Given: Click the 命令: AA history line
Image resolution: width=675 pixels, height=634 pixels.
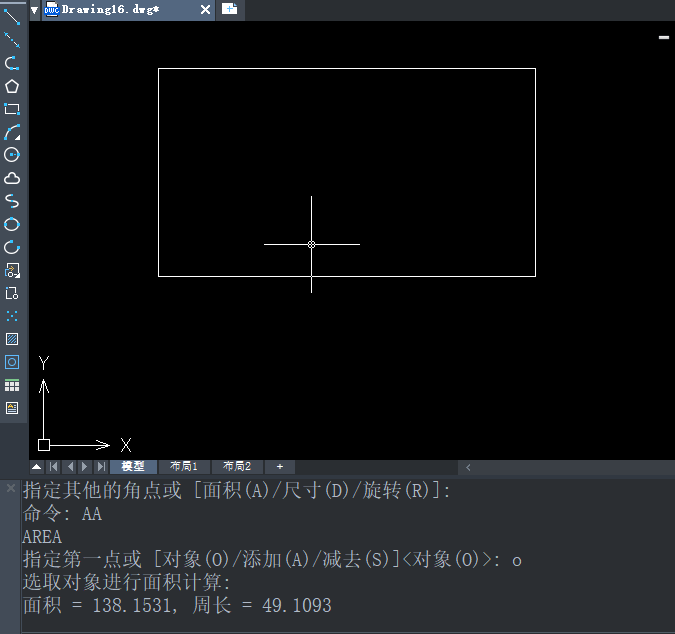Looking at the screenshot, I should coord(62,514).
